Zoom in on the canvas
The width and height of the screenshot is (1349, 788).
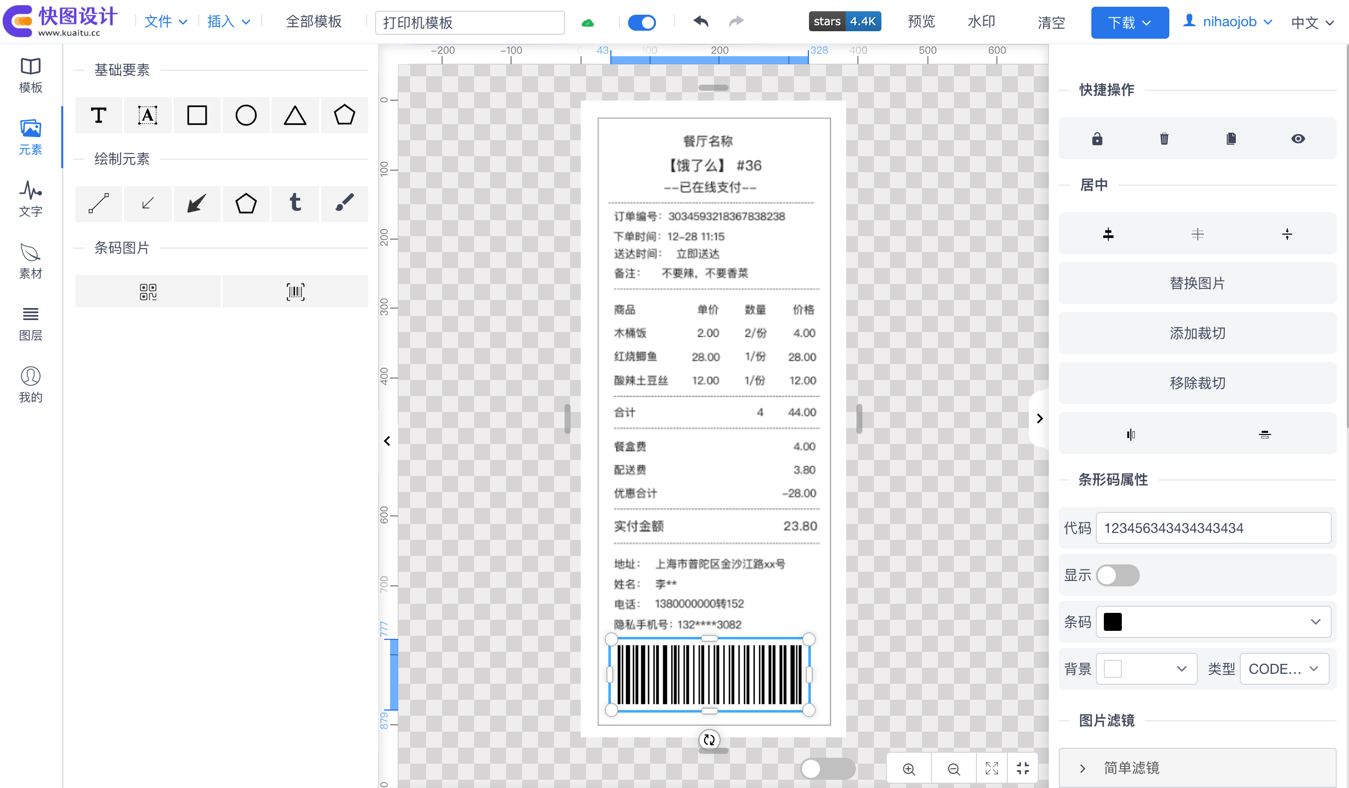click(x=909, y=768)
